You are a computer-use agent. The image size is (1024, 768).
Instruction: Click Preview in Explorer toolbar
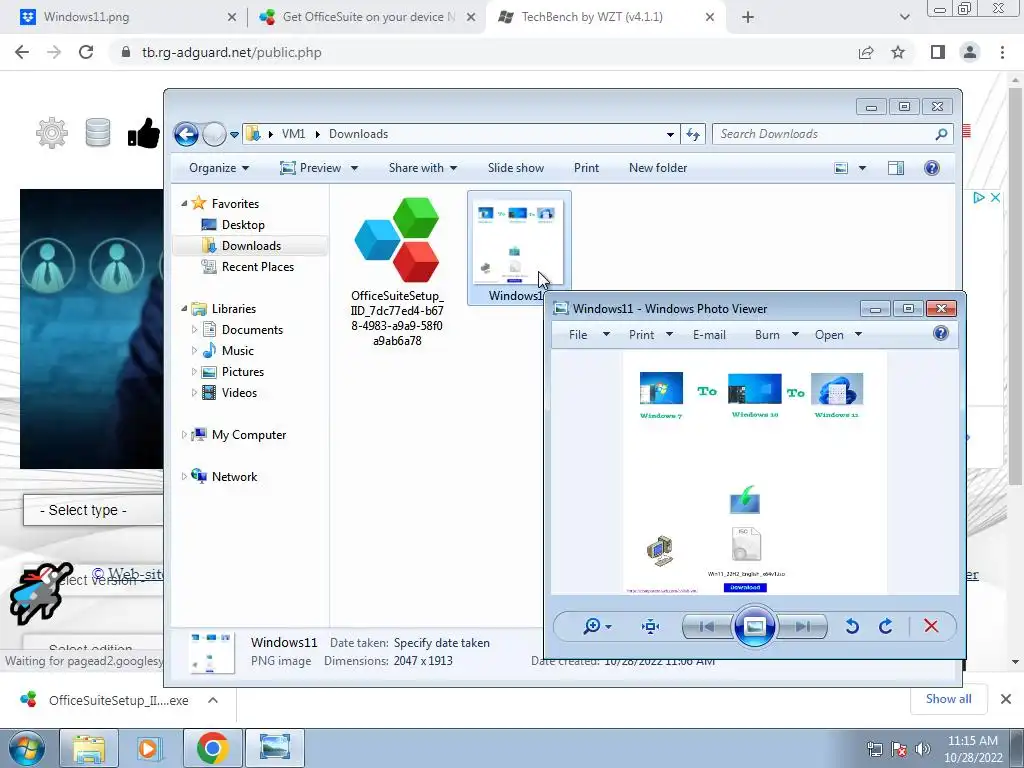pos(311,168)
